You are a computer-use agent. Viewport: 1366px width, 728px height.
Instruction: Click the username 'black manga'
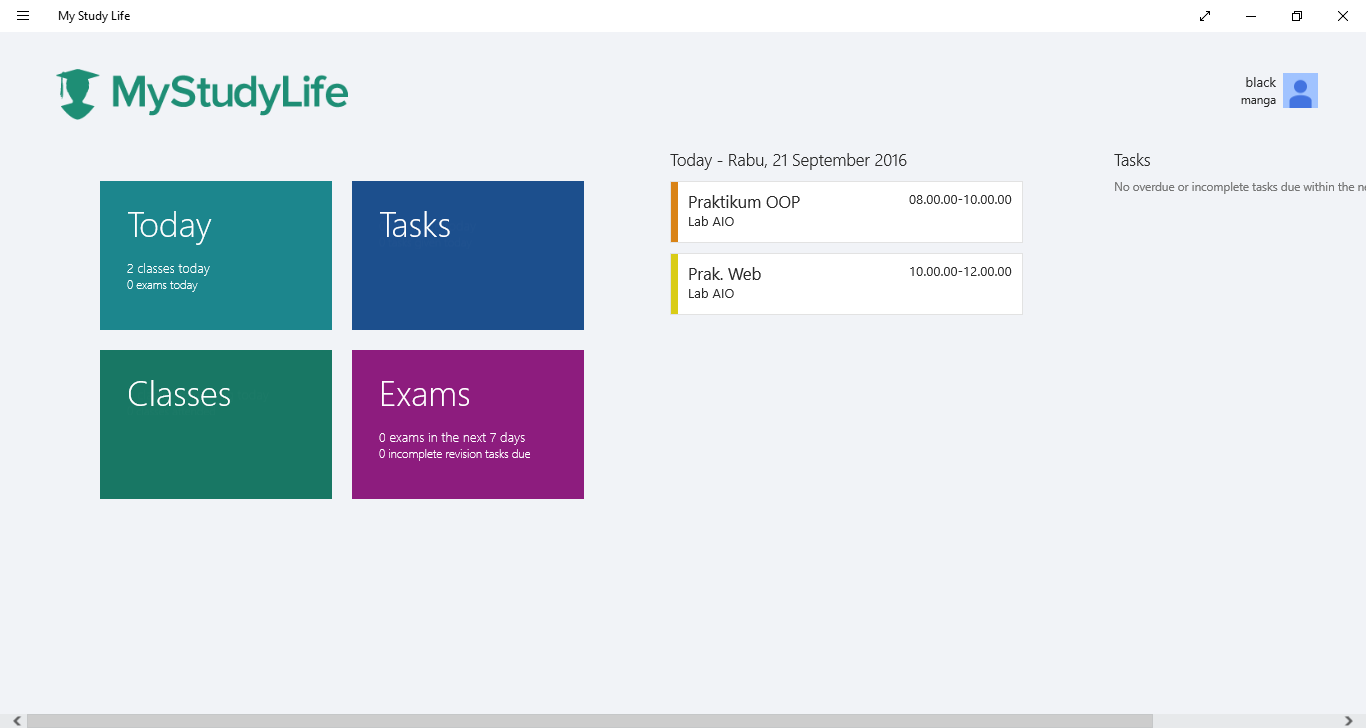pos(1259,91)
